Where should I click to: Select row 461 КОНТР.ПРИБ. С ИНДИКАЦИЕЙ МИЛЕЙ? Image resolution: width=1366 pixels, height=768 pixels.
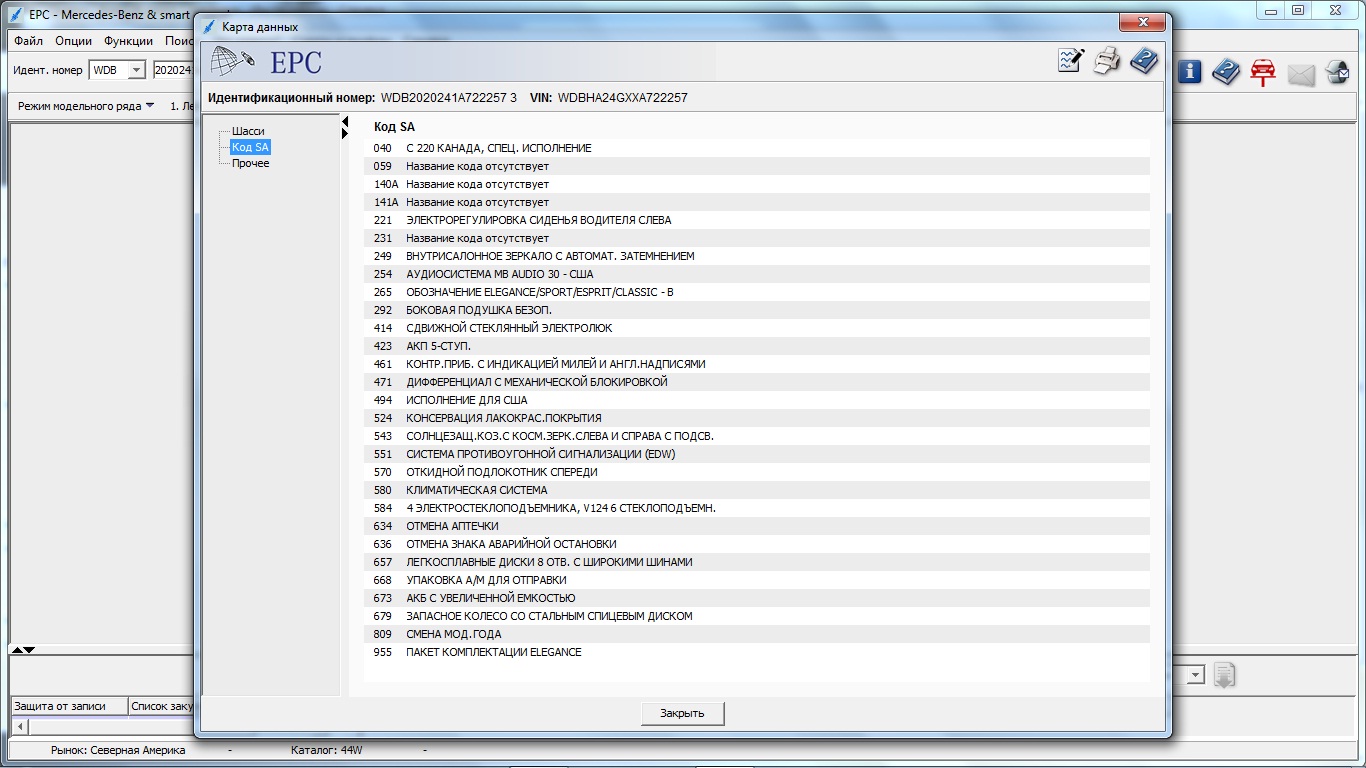(757, 364)
